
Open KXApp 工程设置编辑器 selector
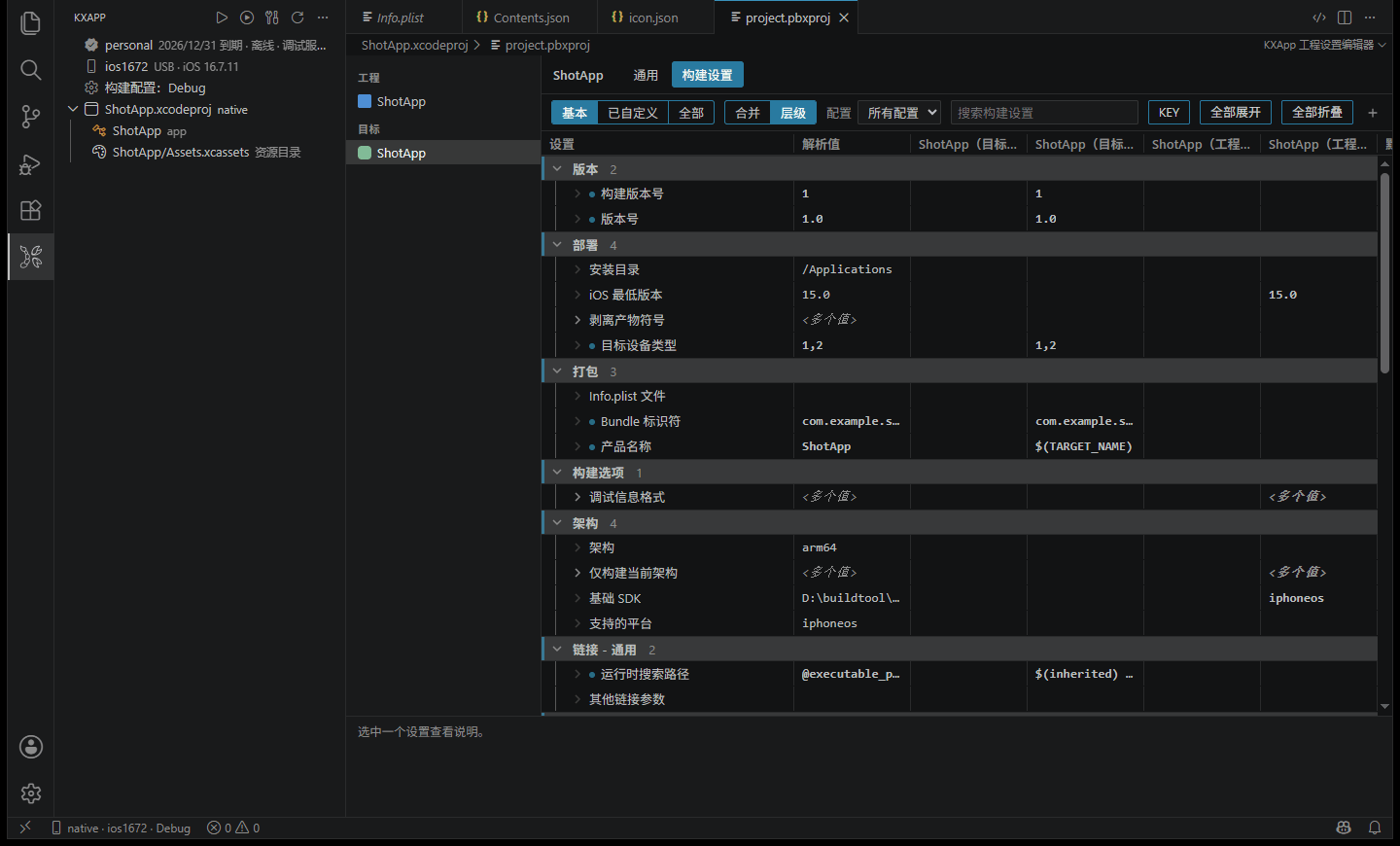1324,45
